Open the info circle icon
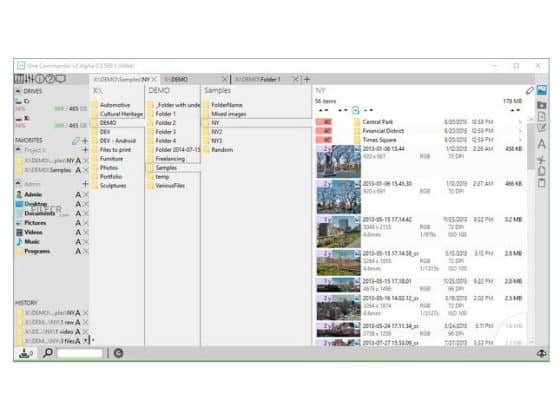The image size is (560, 420). [40, 79]
